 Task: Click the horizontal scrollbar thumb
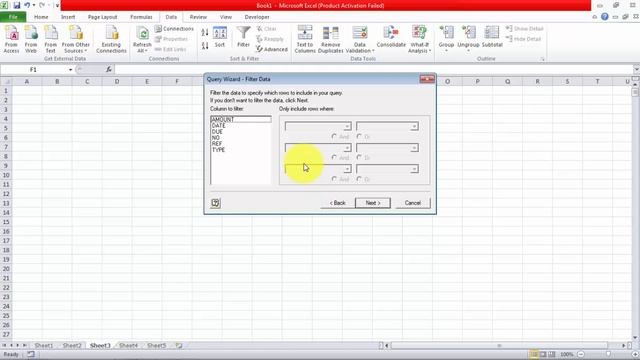(x=499, y=345)
